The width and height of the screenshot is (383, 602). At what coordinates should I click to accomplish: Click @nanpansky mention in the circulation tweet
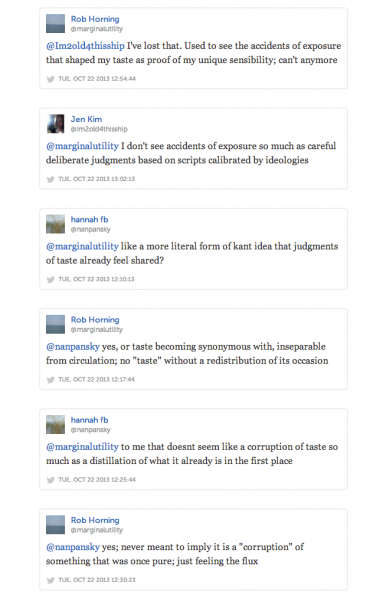point(73,346)
